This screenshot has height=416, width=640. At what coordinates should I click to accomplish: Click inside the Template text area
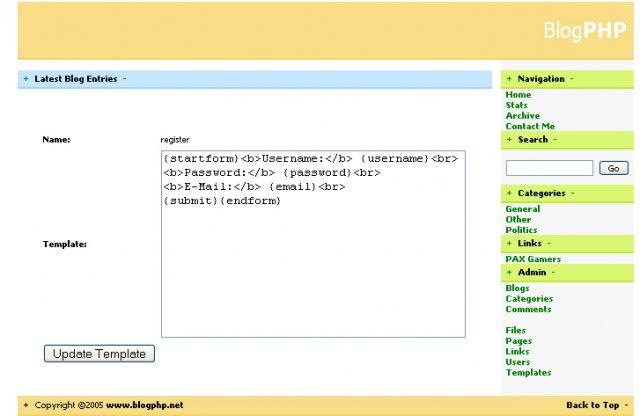tap(313, 244)
